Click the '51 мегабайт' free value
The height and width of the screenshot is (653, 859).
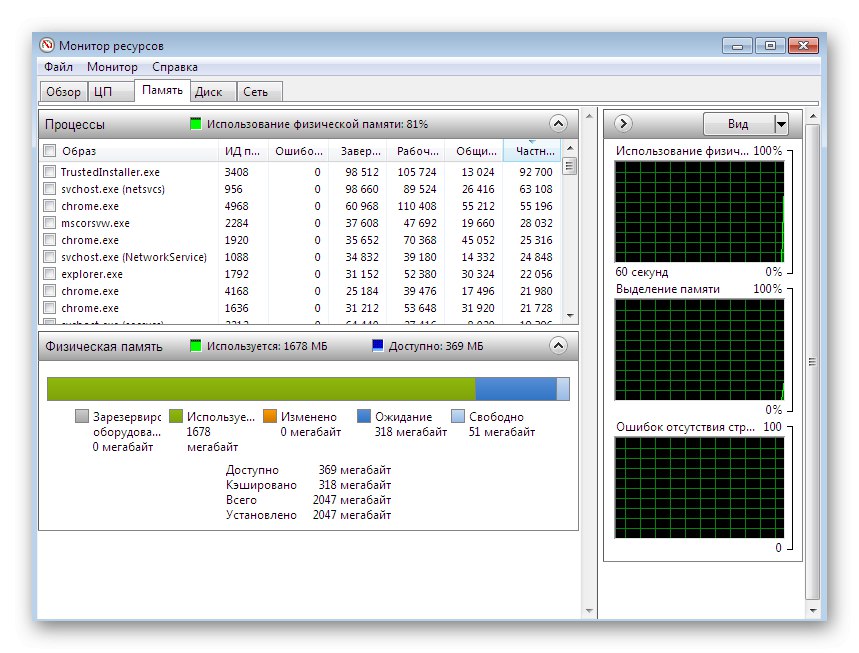[x=502, y=432]
